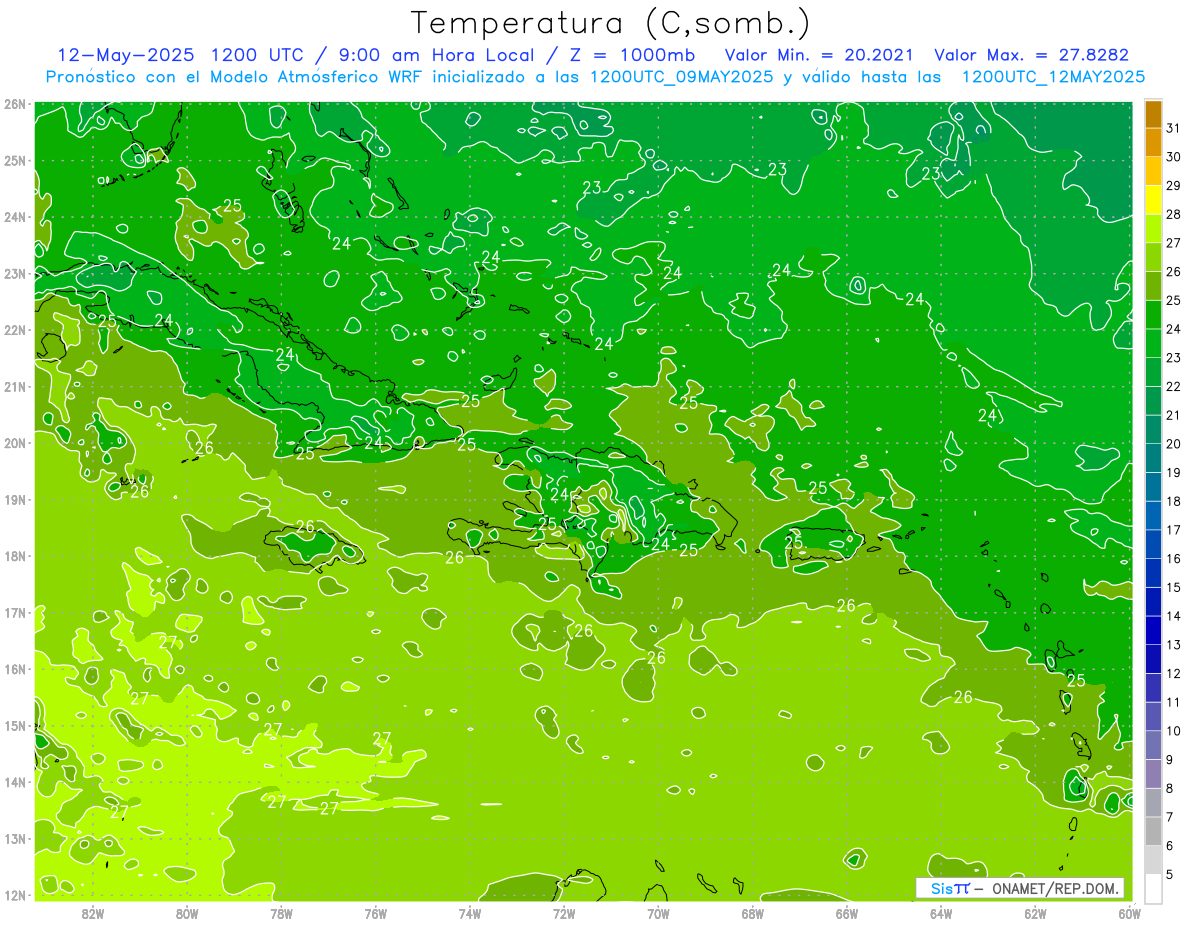Click the '28' label on the color scale
This screenshot has width=1200, height=927.
[1173, 215]
